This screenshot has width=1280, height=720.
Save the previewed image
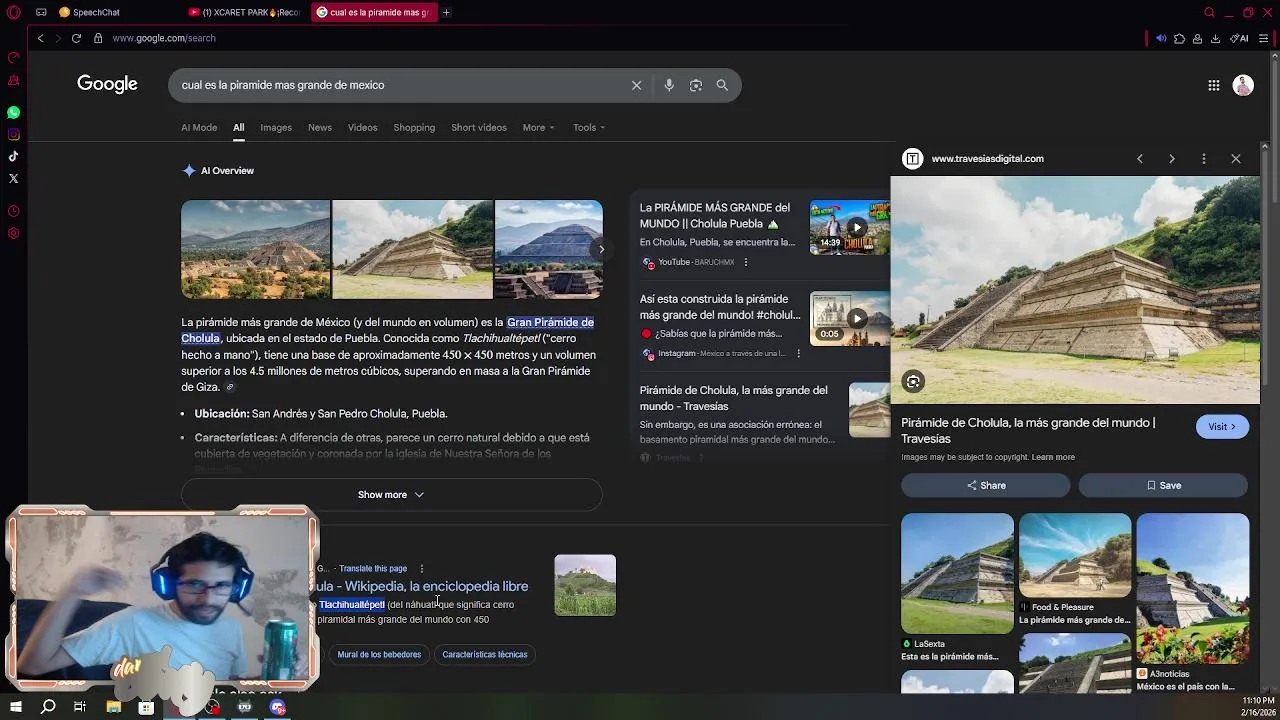click(1163, 485)
